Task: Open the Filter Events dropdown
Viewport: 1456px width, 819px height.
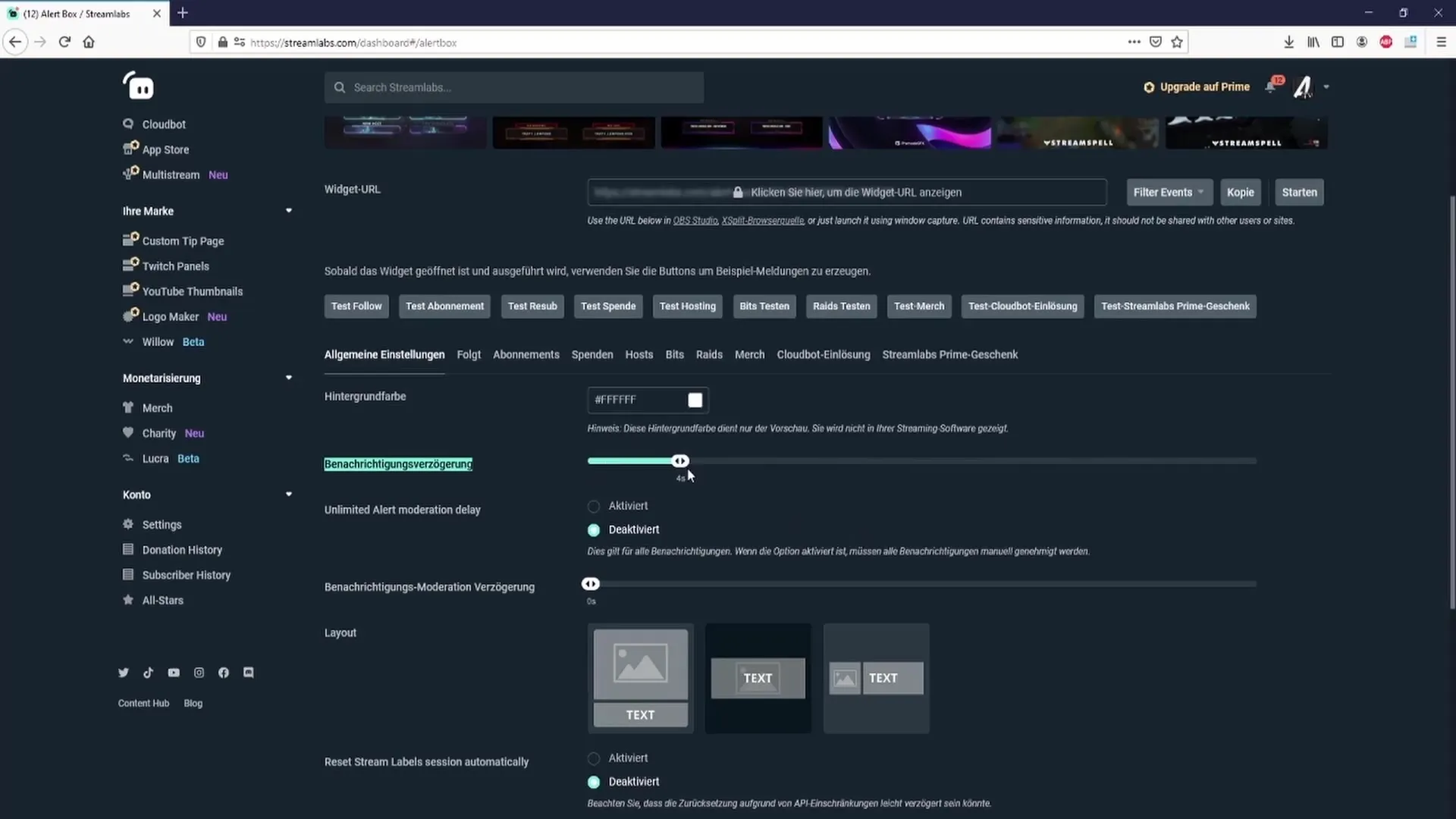Action: point(1169,192)
